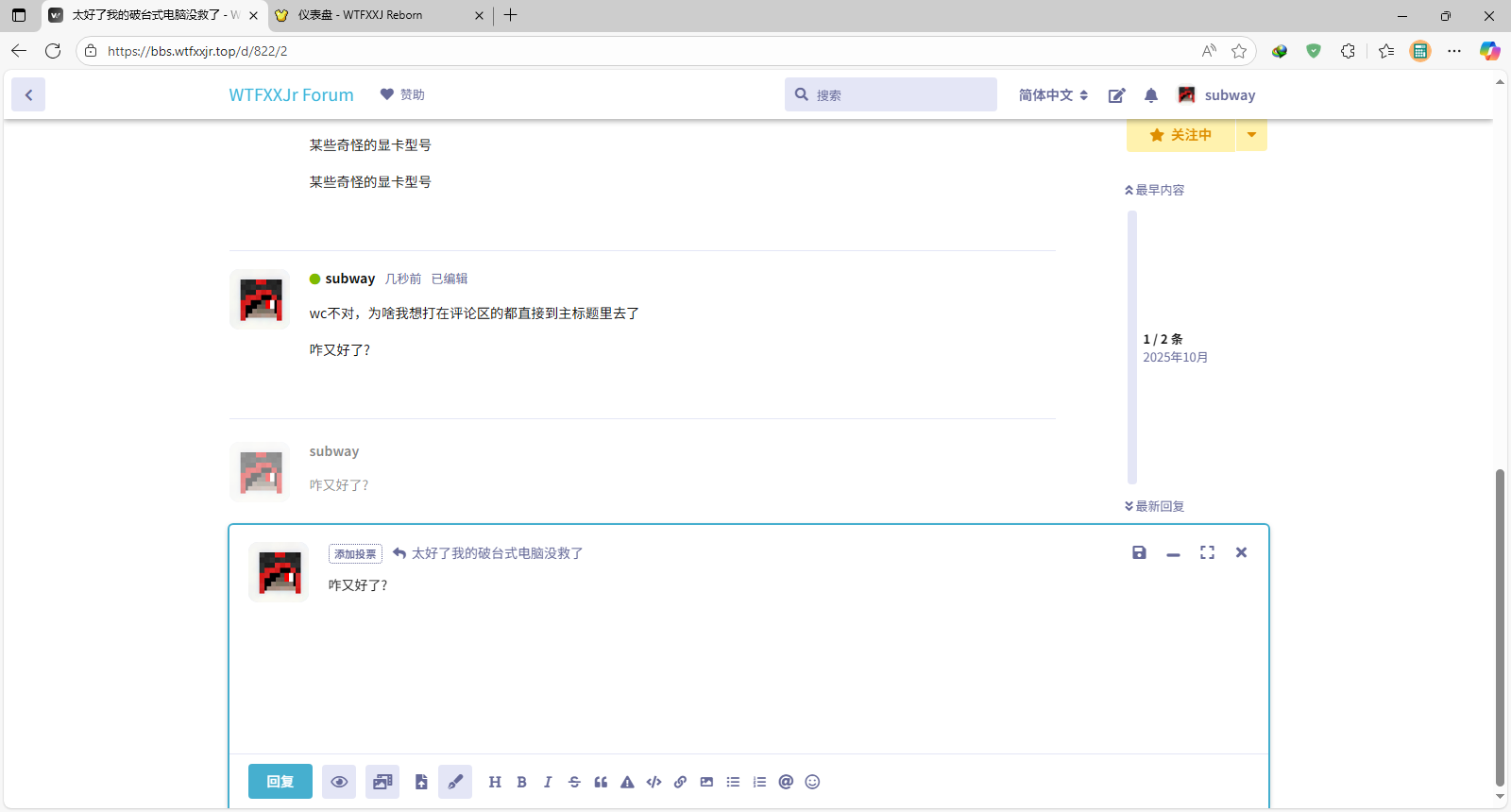The width and height of the screenshot is (1511, 812).
Task: Expand the dropdown arrow beside 关注中
Action: point(1251,135)
